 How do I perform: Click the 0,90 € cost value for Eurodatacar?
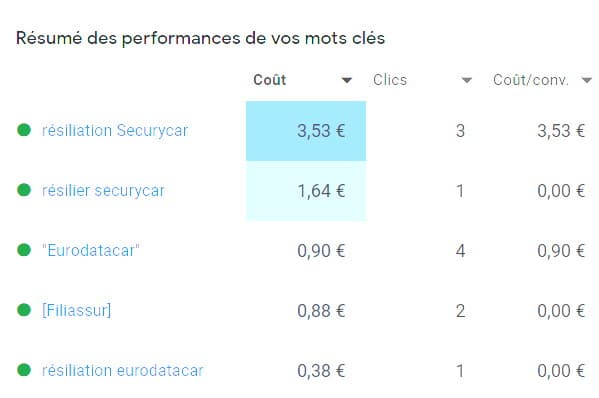point(321,251)
